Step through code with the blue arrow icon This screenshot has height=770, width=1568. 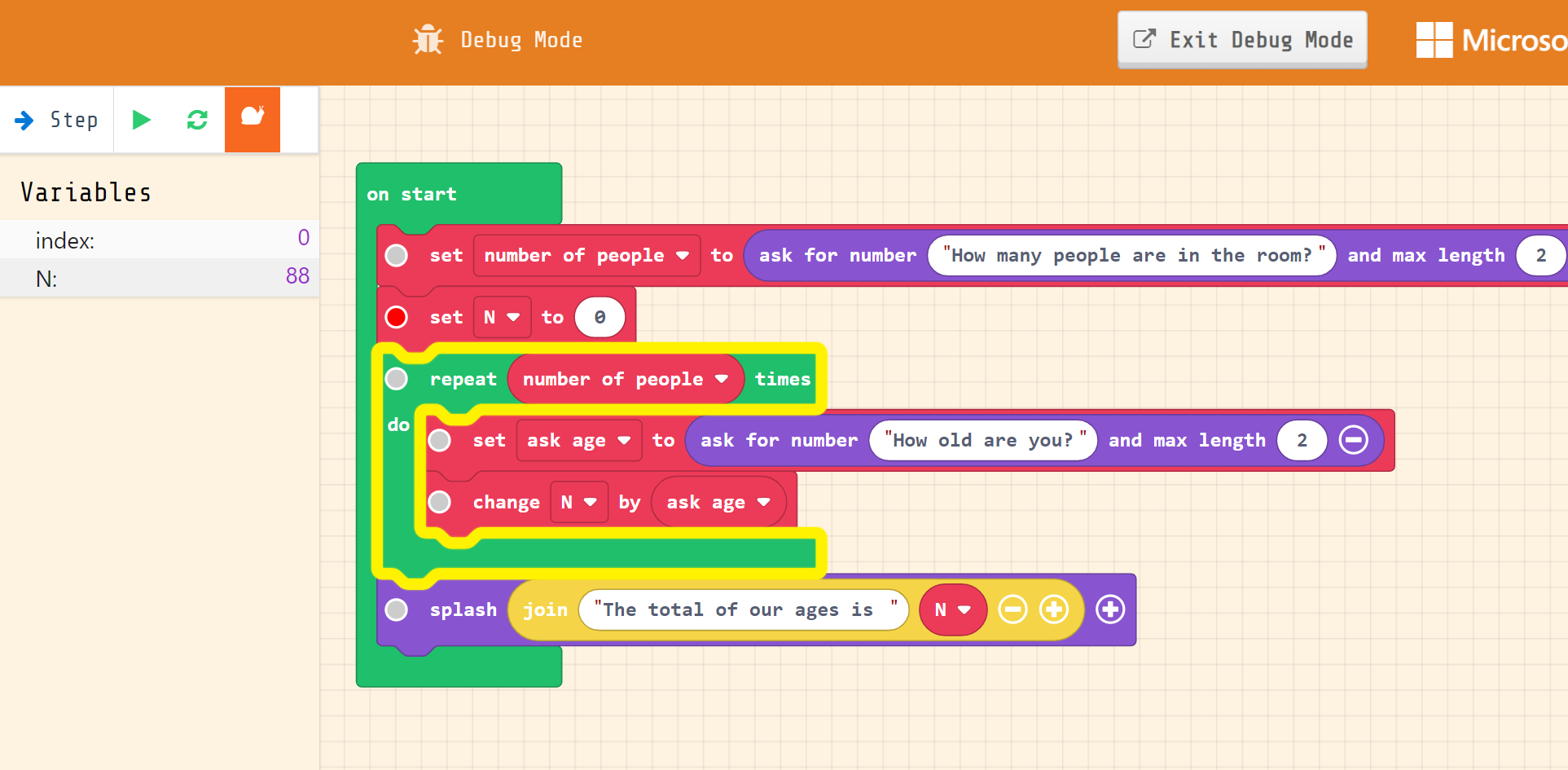click(24, 120)
